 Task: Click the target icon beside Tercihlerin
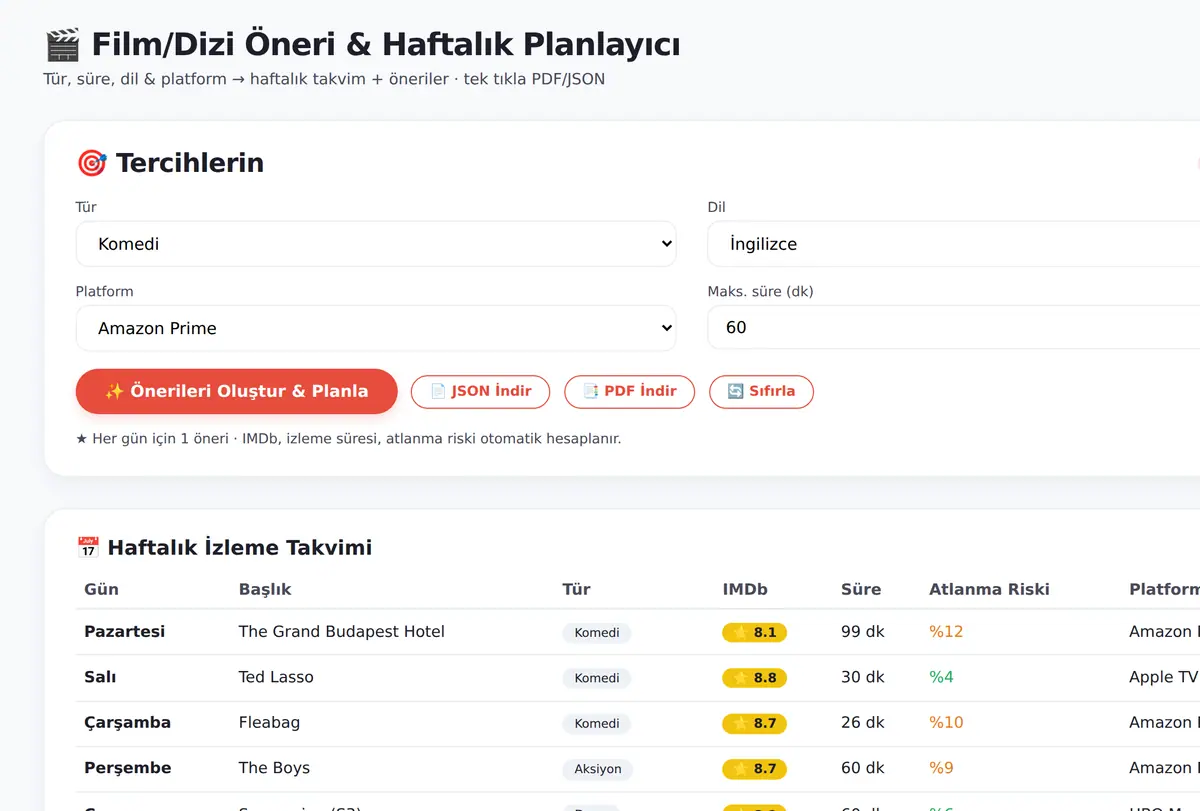point(91,163)
